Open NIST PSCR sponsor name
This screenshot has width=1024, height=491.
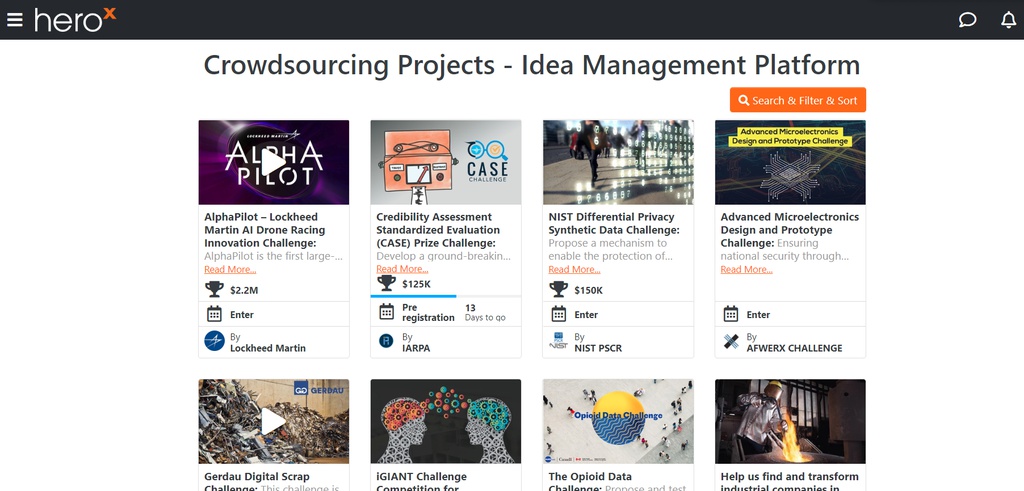click(x=598, y=348)
